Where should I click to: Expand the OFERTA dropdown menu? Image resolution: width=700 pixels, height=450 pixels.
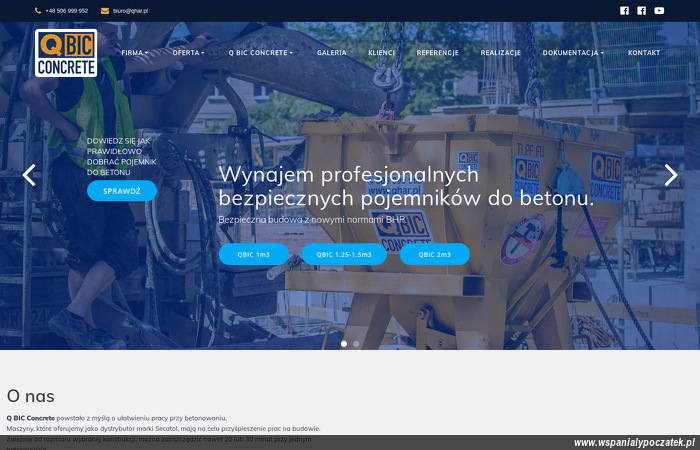(x=188, y=53)
